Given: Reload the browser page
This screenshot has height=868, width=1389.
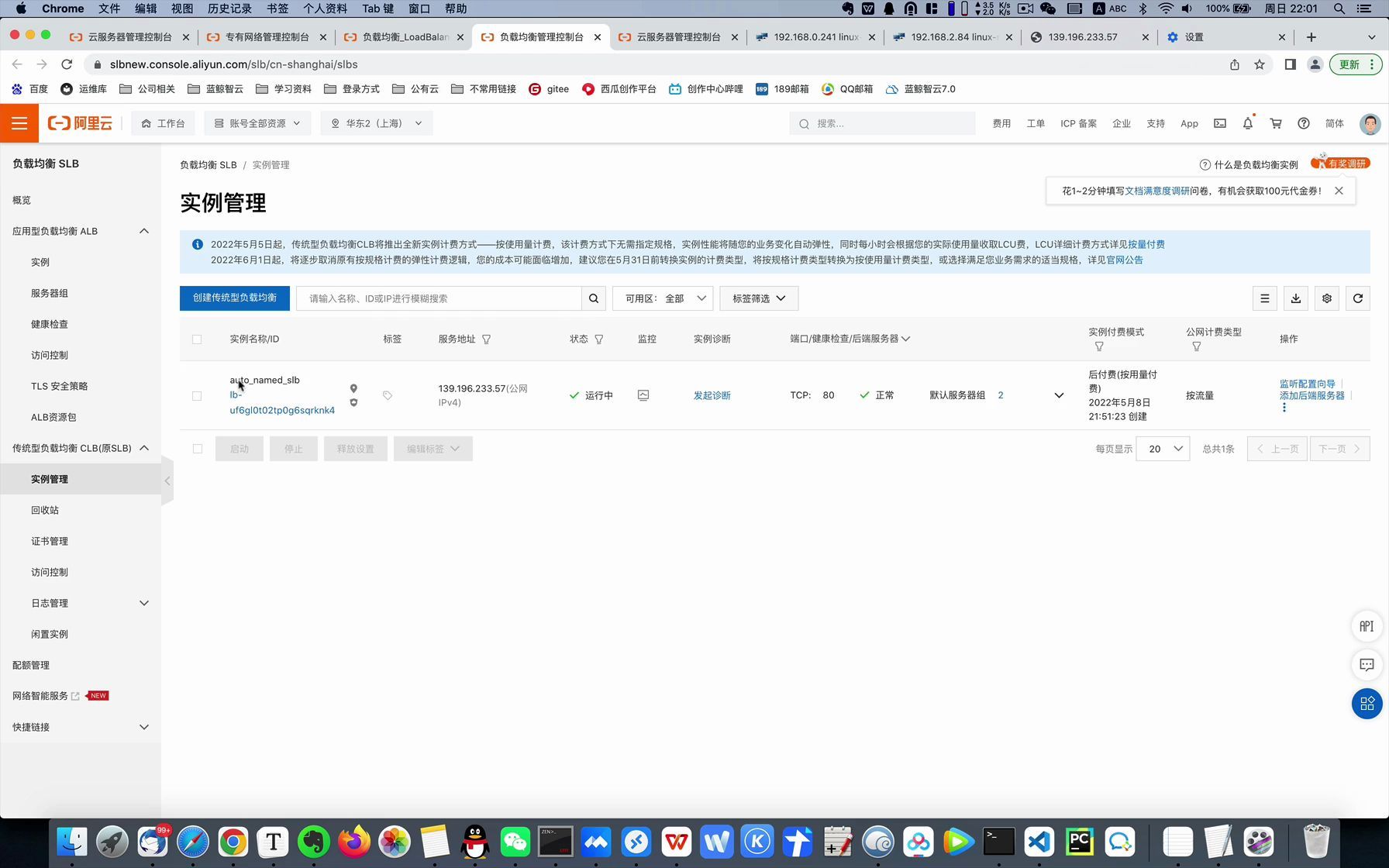Looking at the screenshot, I should [67, 64].
